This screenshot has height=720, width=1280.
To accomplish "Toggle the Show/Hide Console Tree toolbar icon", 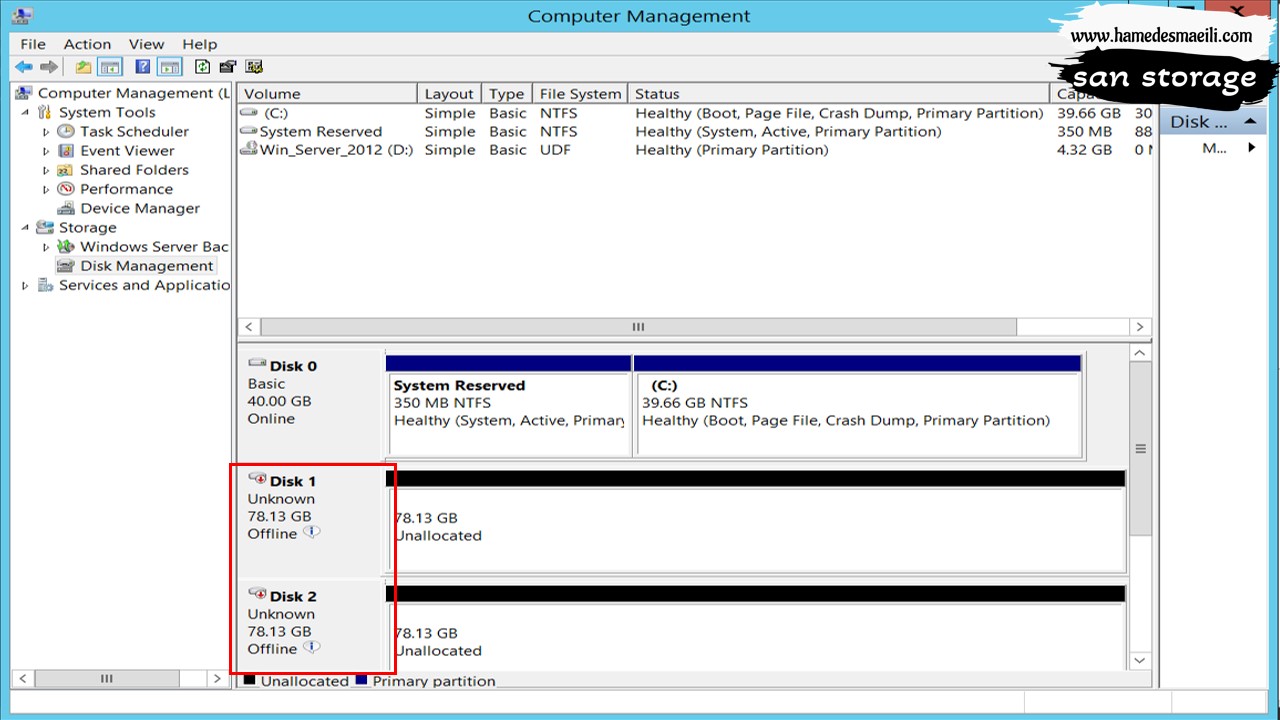I will pos(110,67).
